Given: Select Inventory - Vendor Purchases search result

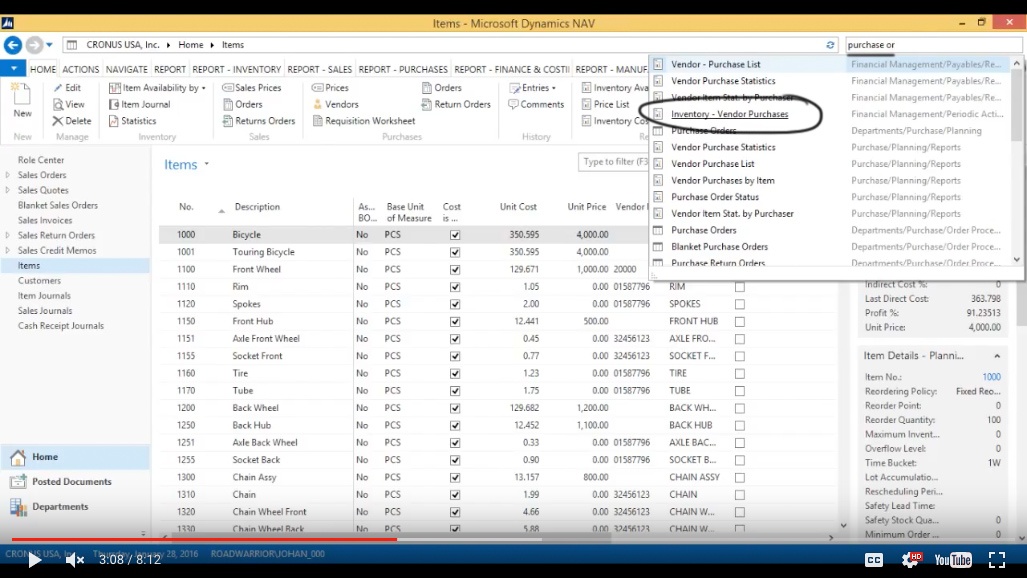Looking at the screenshot, I should (730, 114).
